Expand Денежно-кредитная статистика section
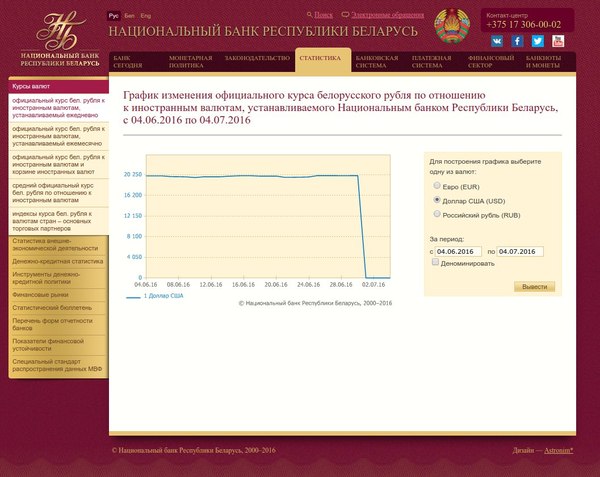 coord(57,261)
